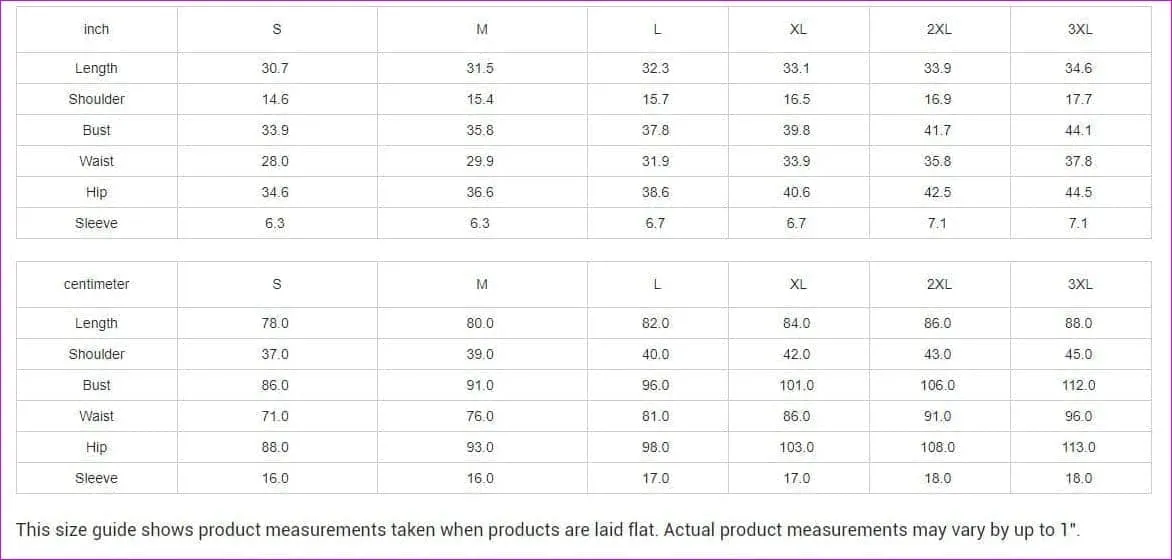
Task: Select the 3XL column header in inch table
Action: 1080,29
